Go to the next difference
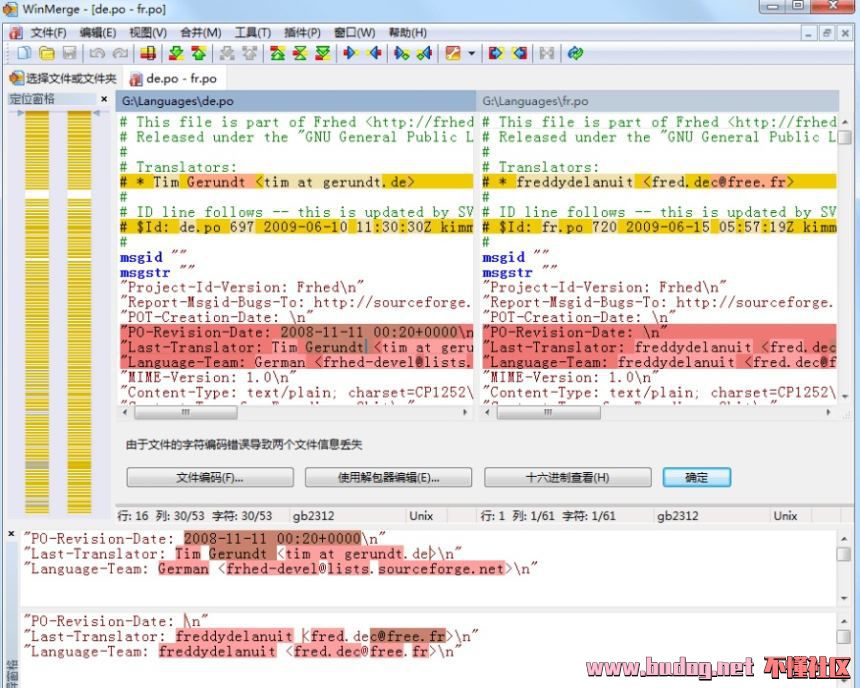Viewport: 860px width, 688px height. (175, 53)
